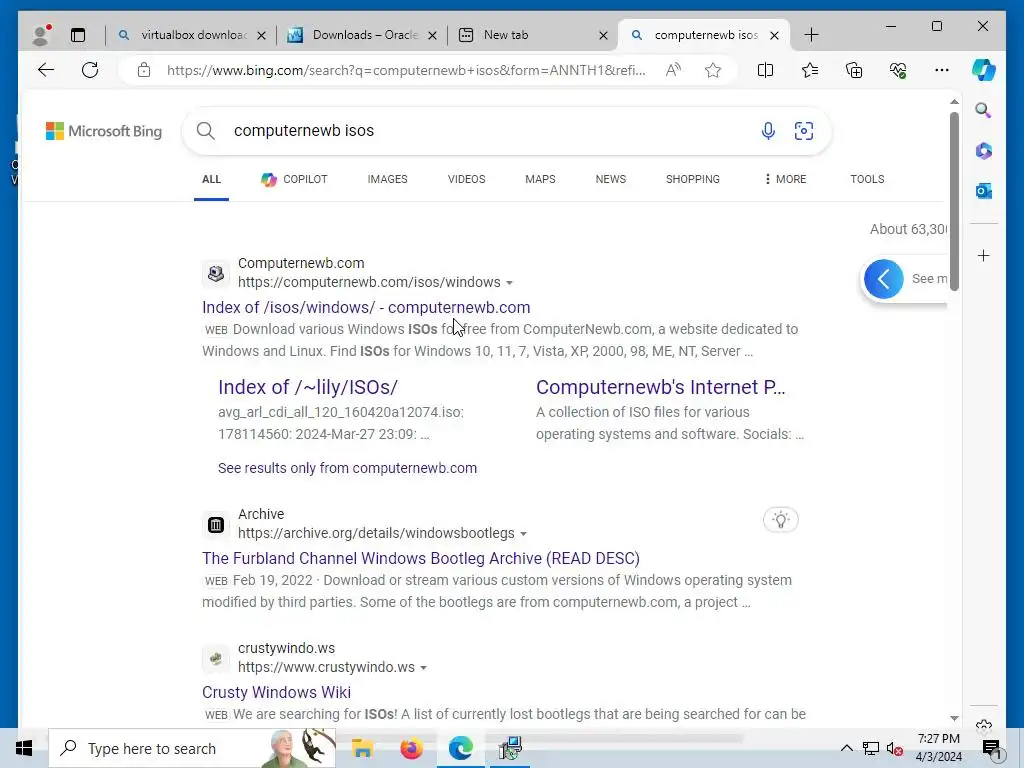Click the Windows taskbar search box
1024x768 pixels.
(192, 748)
